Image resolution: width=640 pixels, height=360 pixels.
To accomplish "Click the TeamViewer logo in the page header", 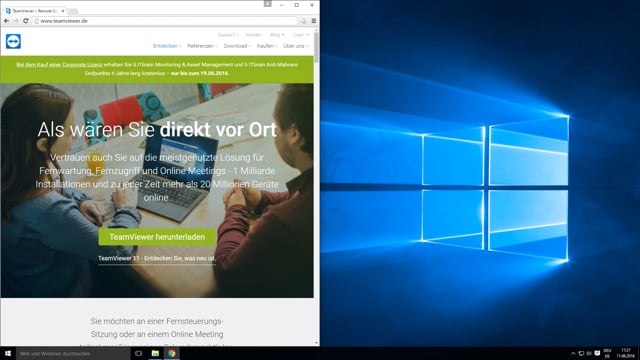I will click(13, 41).
